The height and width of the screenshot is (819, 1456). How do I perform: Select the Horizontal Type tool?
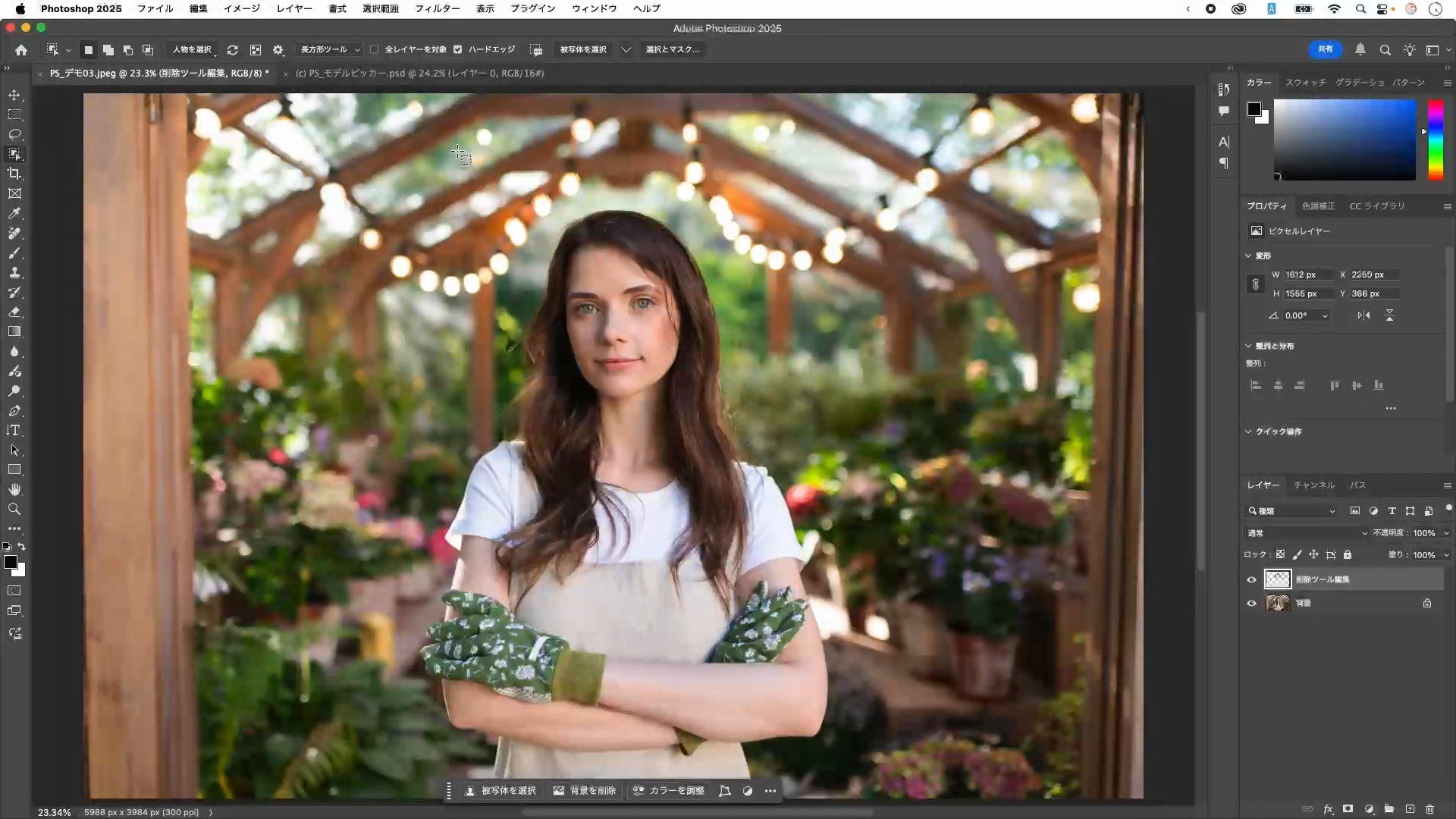(x=14, y=430)
